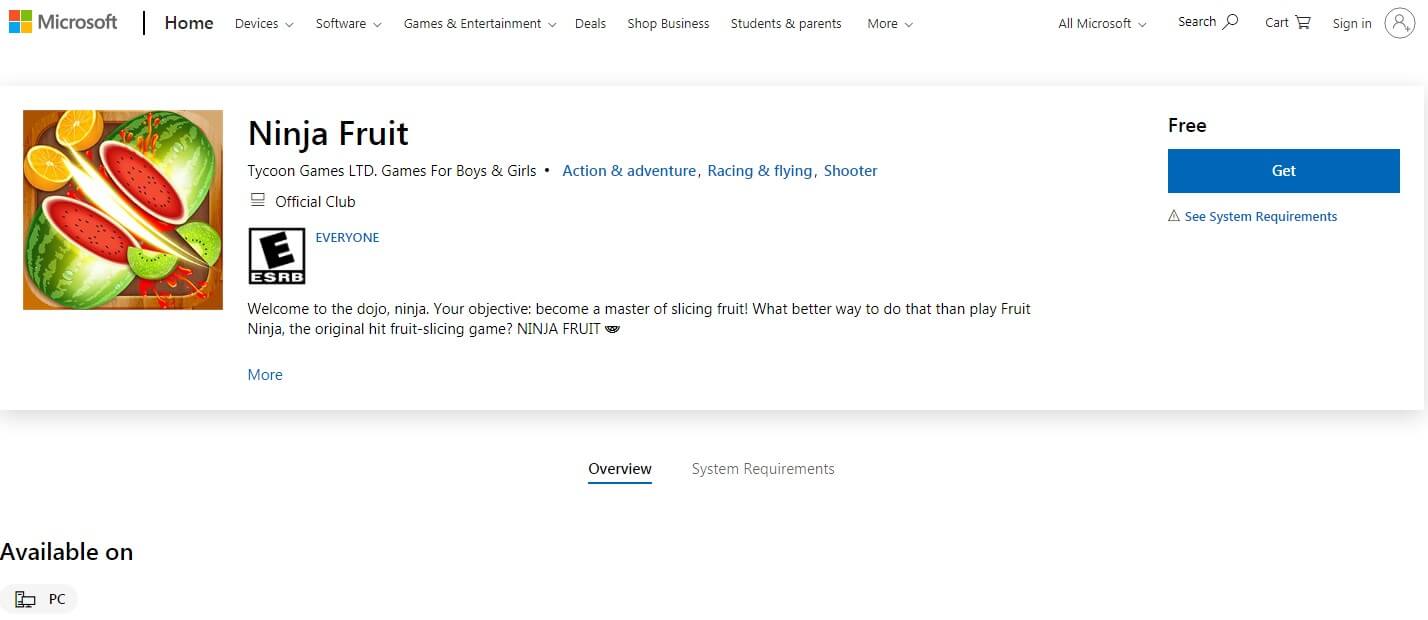Click the PC platform chip

click(40, 599)
